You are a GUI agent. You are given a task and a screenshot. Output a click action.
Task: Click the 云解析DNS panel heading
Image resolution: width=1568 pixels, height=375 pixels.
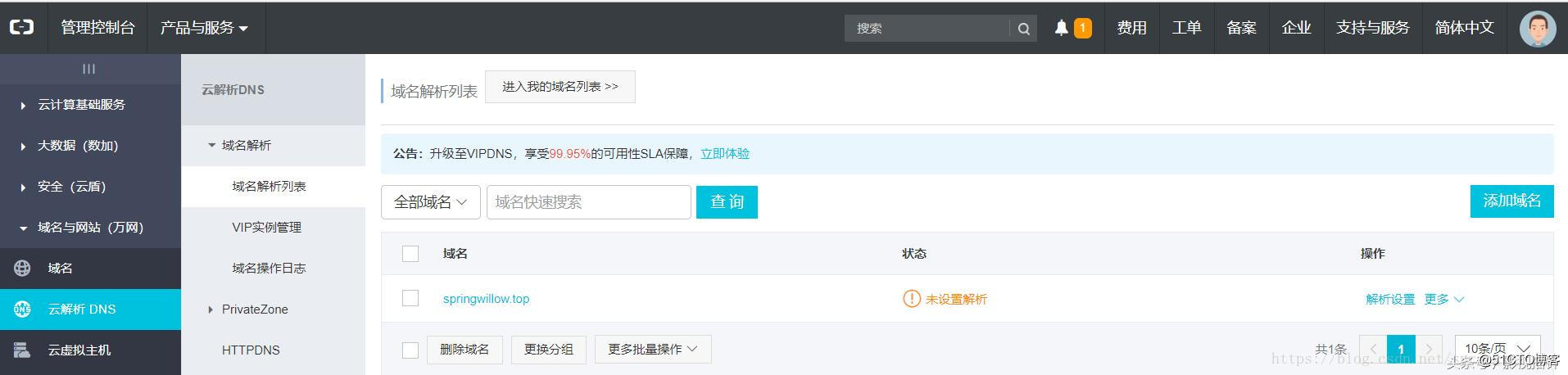click(x=233, y=90)
